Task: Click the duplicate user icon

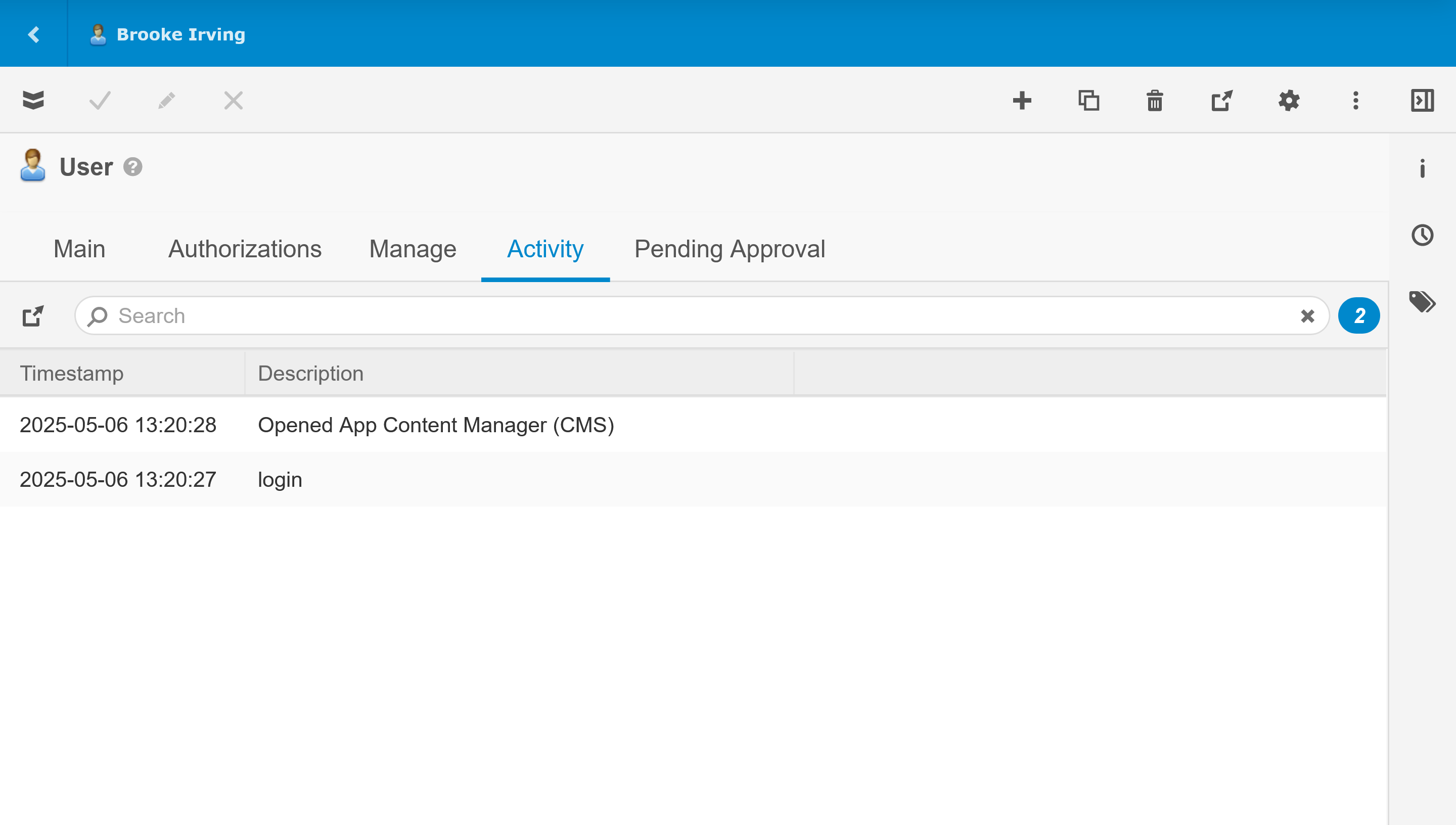Action: pos(1089,100)
